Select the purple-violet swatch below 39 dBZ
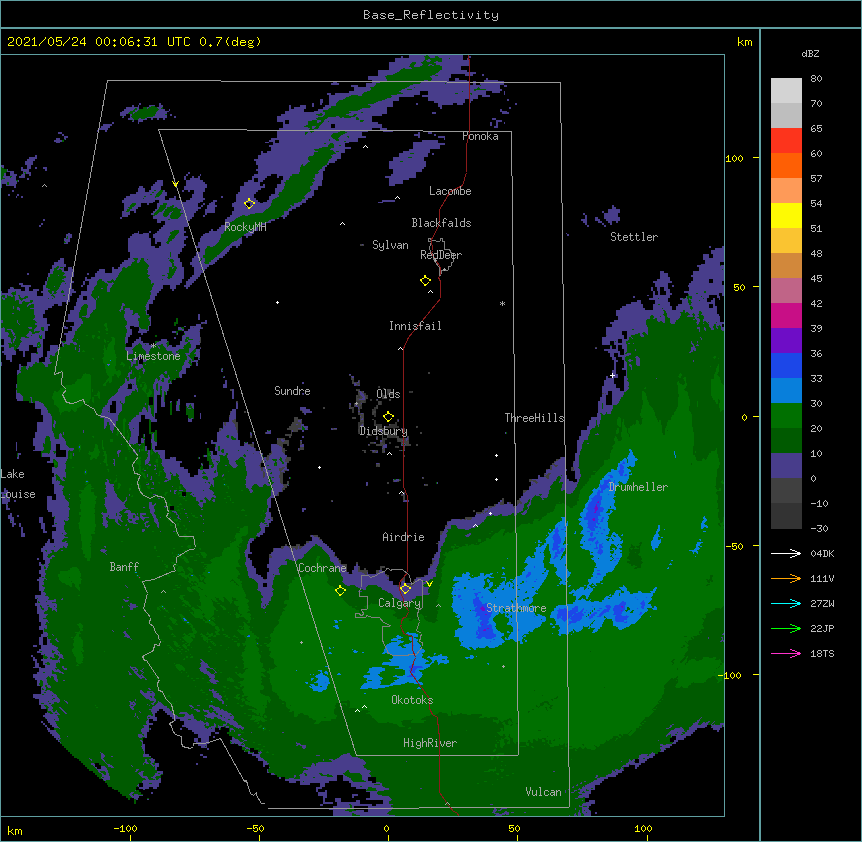Image resolution: width=862 pixels, height=842 pixels. 786,341
